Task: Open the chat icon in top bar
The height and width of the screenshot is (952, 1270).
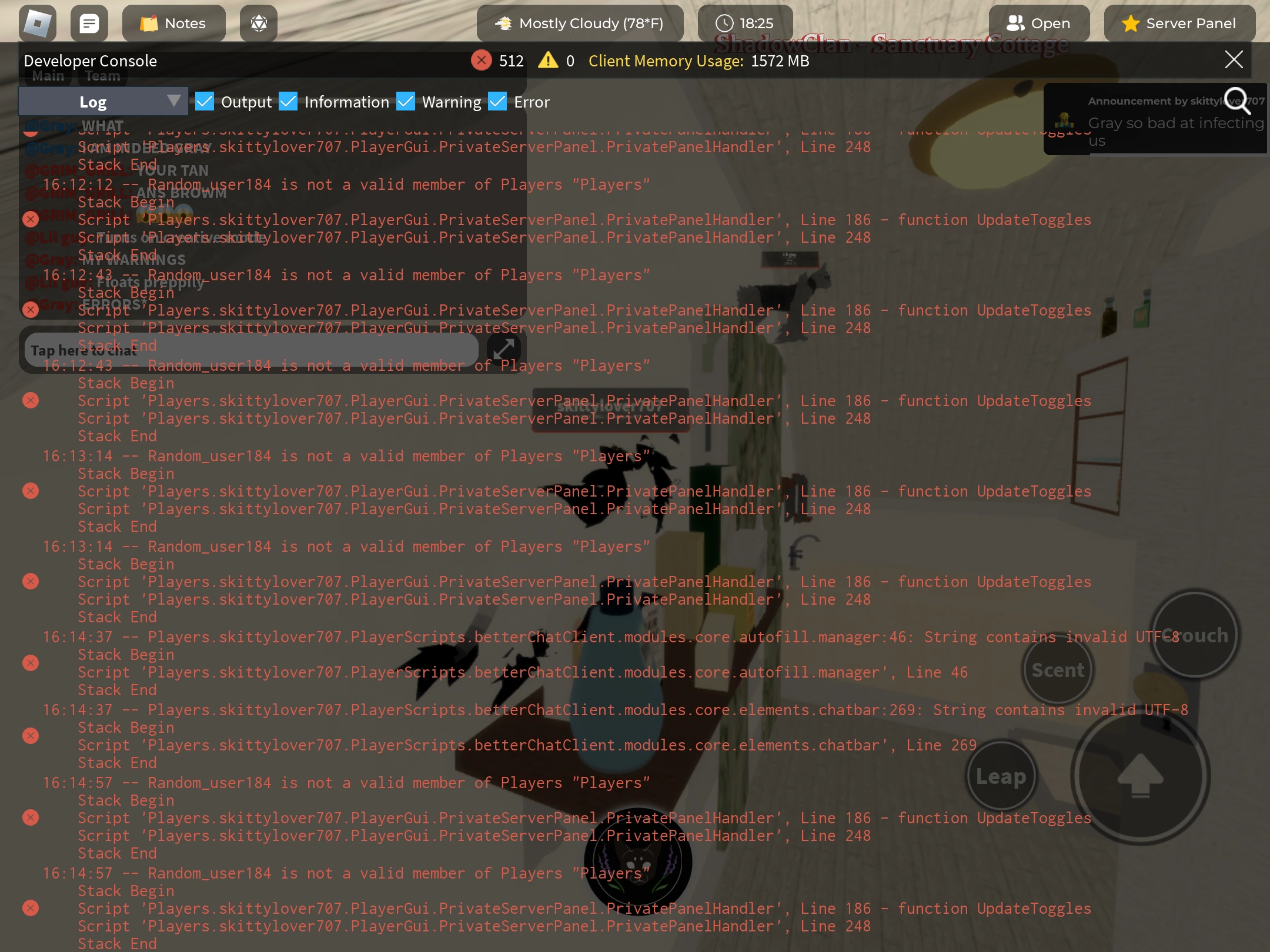Action: (x=89, y=24)
